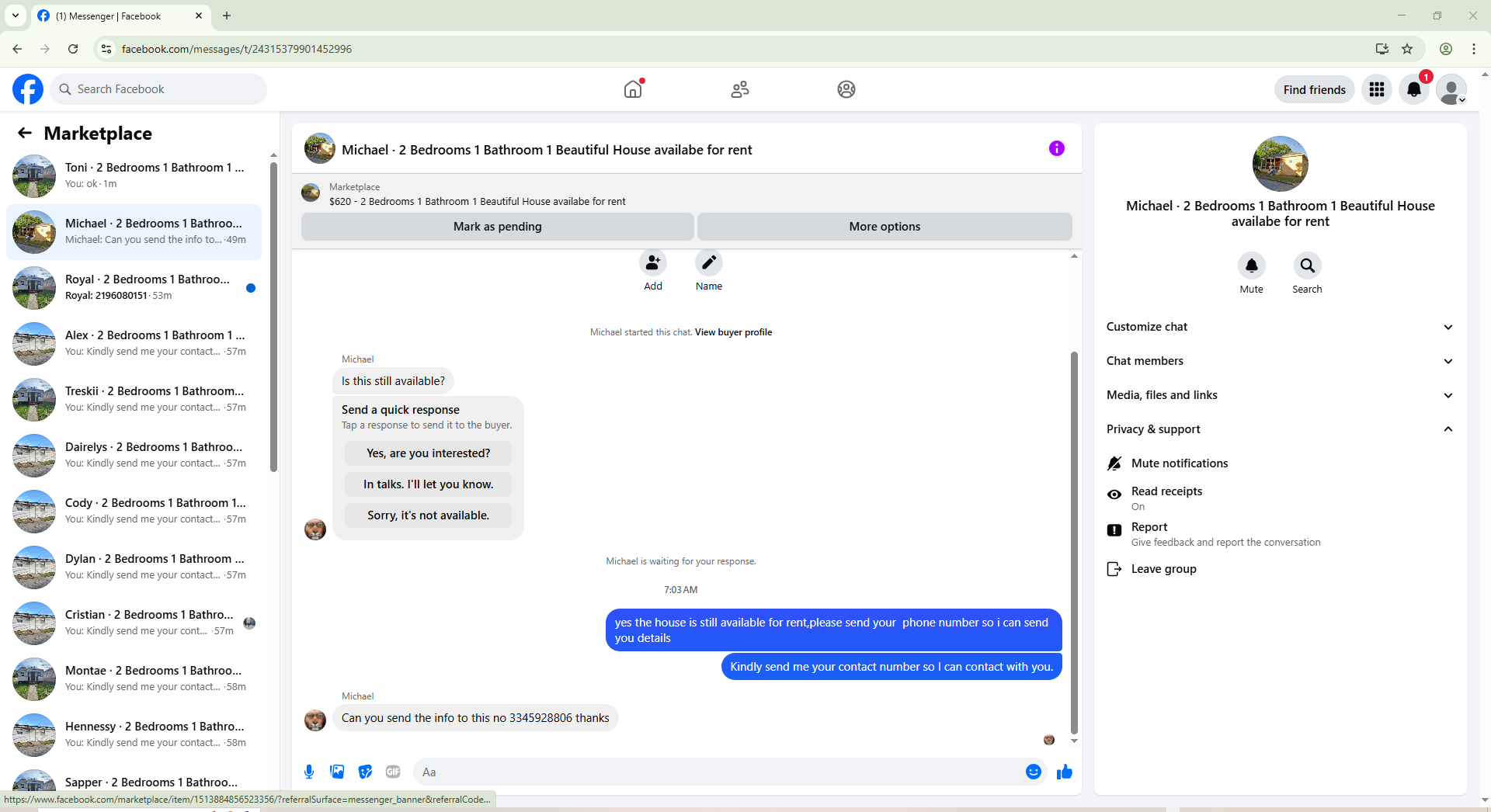Image resolution: width=1491 pixels, height=812 pixels.
Task: Open the account profile menu
Action: click(1451, 89)
